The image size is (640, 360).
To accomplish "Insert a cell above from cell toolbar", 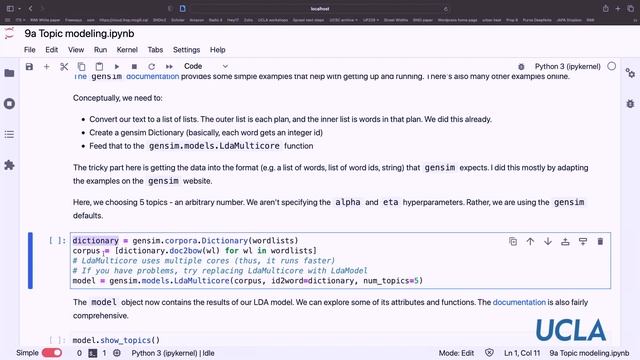I will click(565, 242).
